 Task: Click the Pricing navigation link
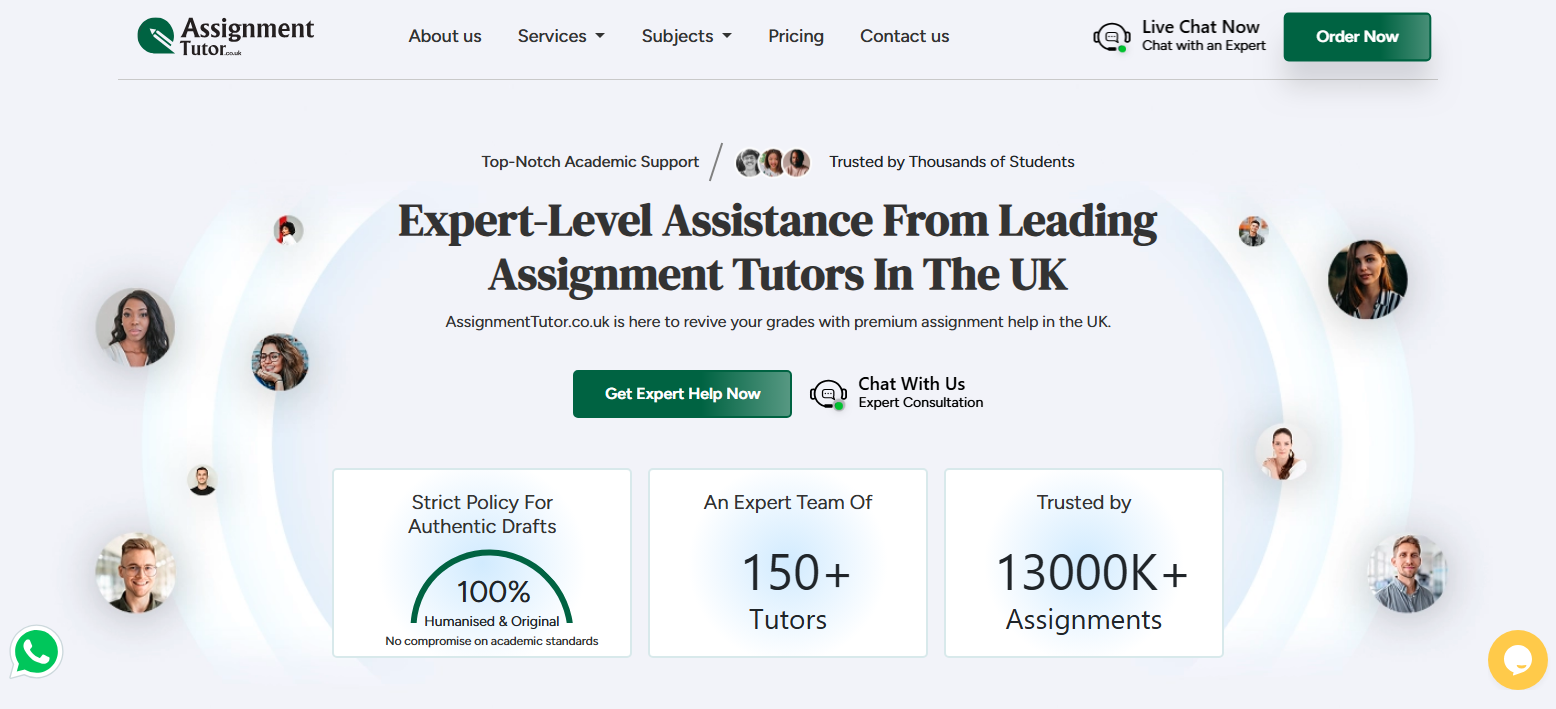(x=795, y=36)
